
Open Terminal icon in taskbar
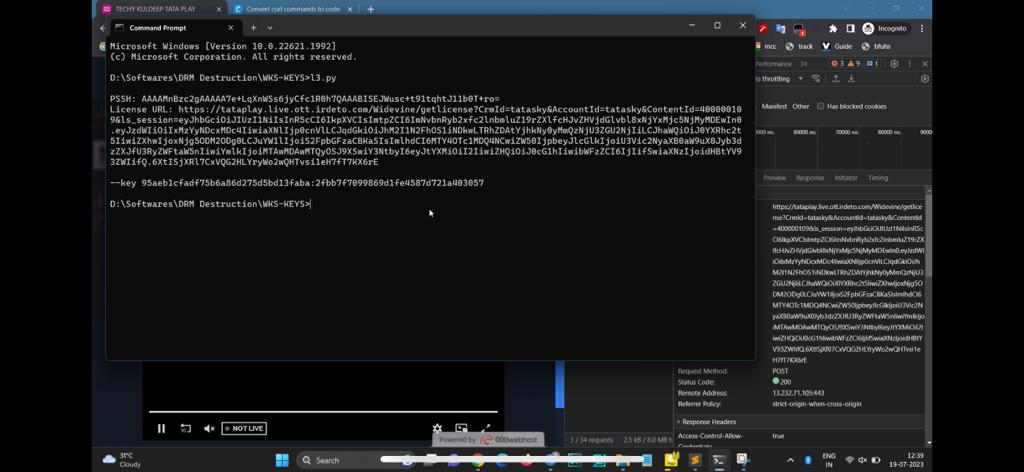[718, 460]
